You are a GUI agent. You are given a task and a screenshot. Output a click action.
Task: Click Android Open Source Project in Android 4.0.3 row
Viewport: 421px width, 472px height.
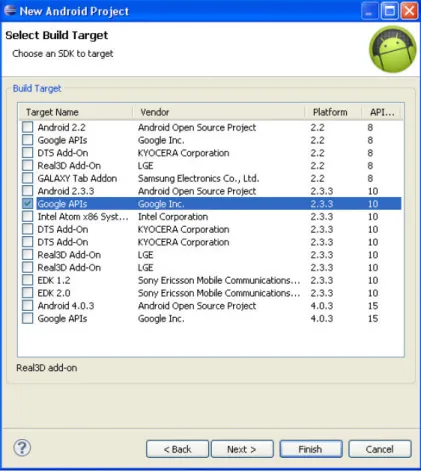pos(197,306)
